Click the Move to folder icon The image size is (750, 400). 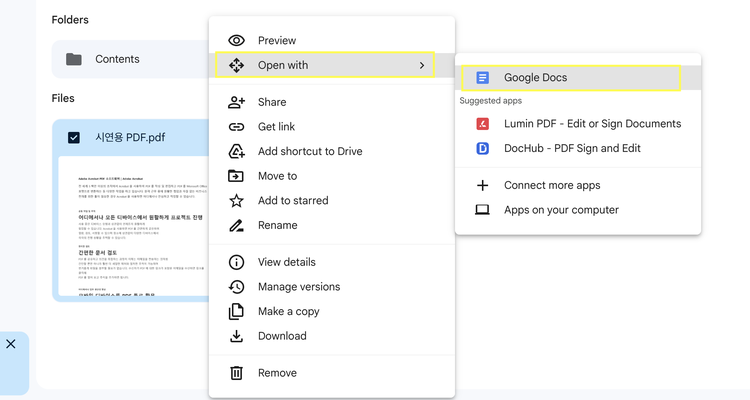[x=237, y=176]
